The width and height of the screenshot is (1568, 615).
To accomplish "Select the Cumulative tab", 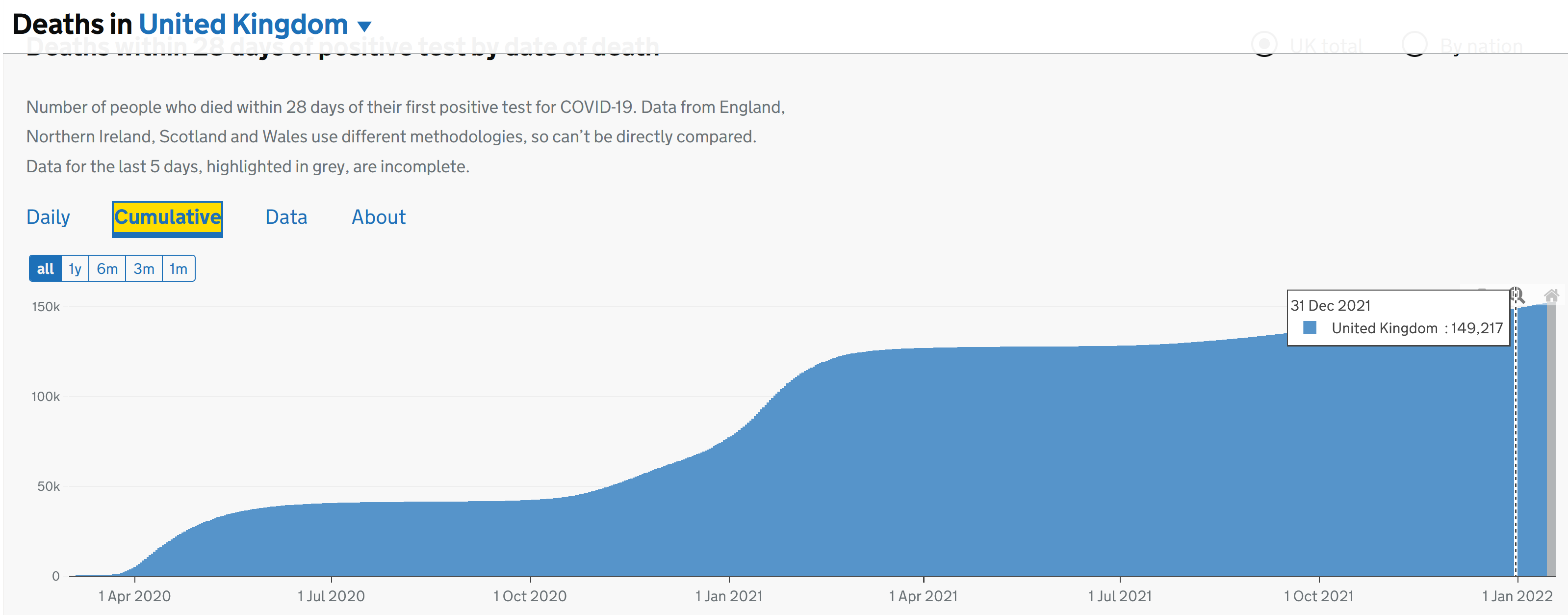I will point(167,217).
